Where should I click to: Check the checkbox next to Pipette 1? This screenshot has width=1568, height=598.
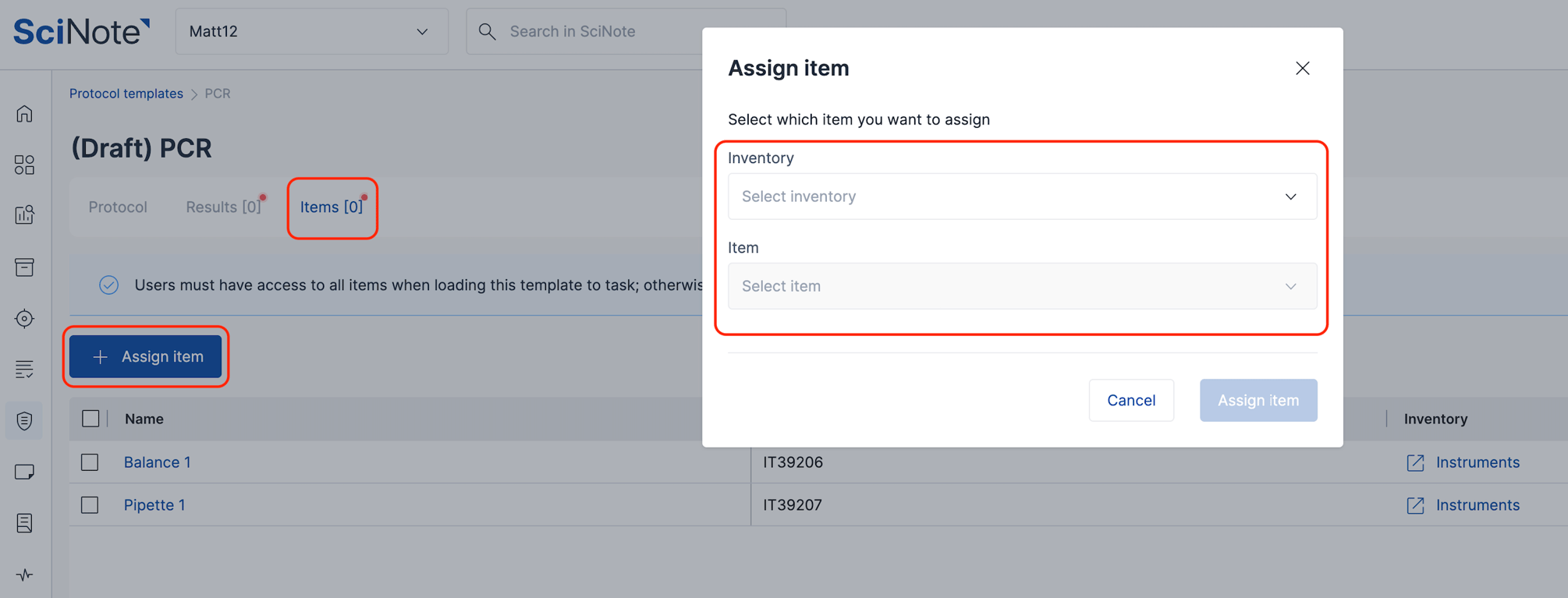[90, 504]
